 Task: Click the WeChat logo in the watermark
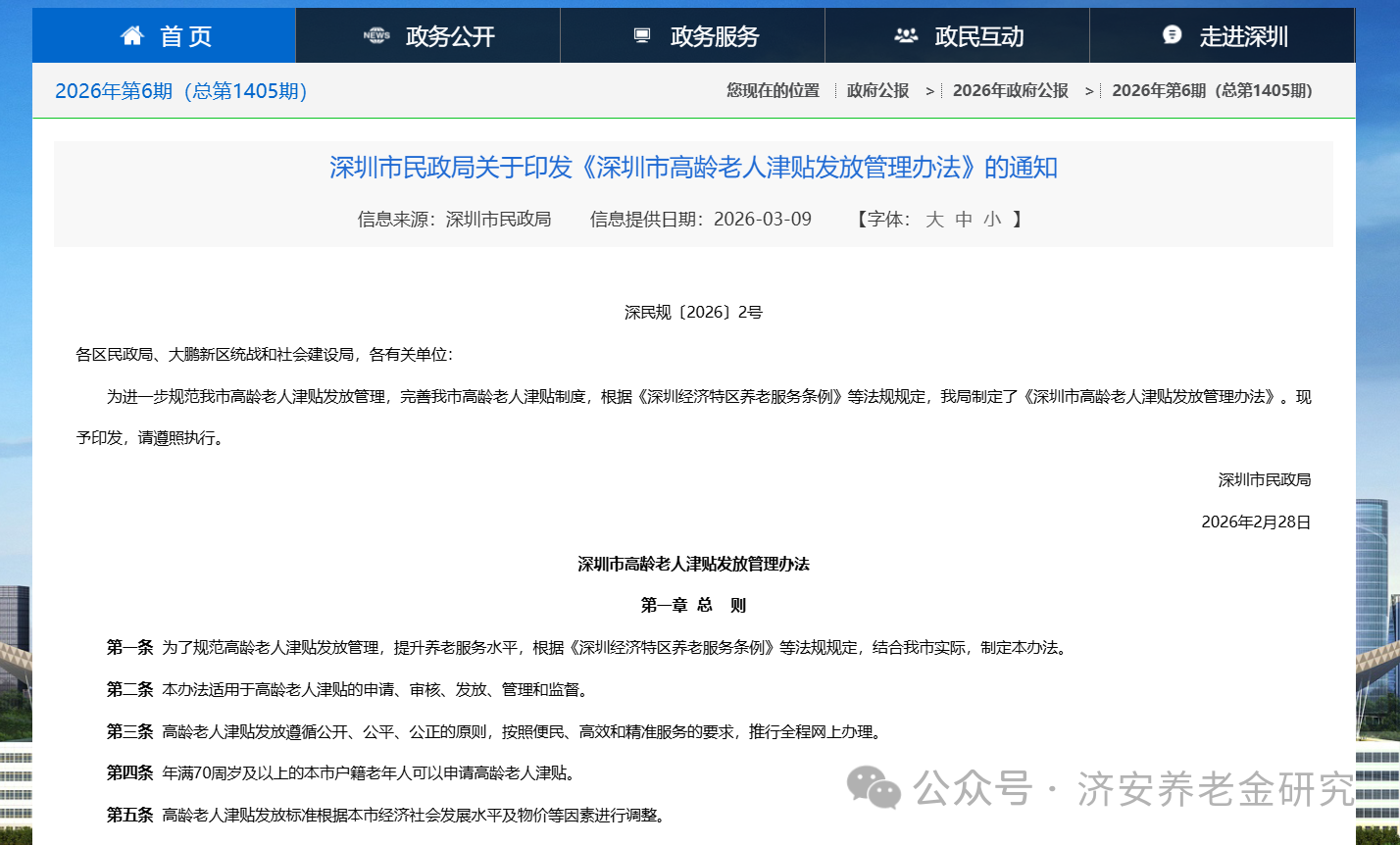874,787
